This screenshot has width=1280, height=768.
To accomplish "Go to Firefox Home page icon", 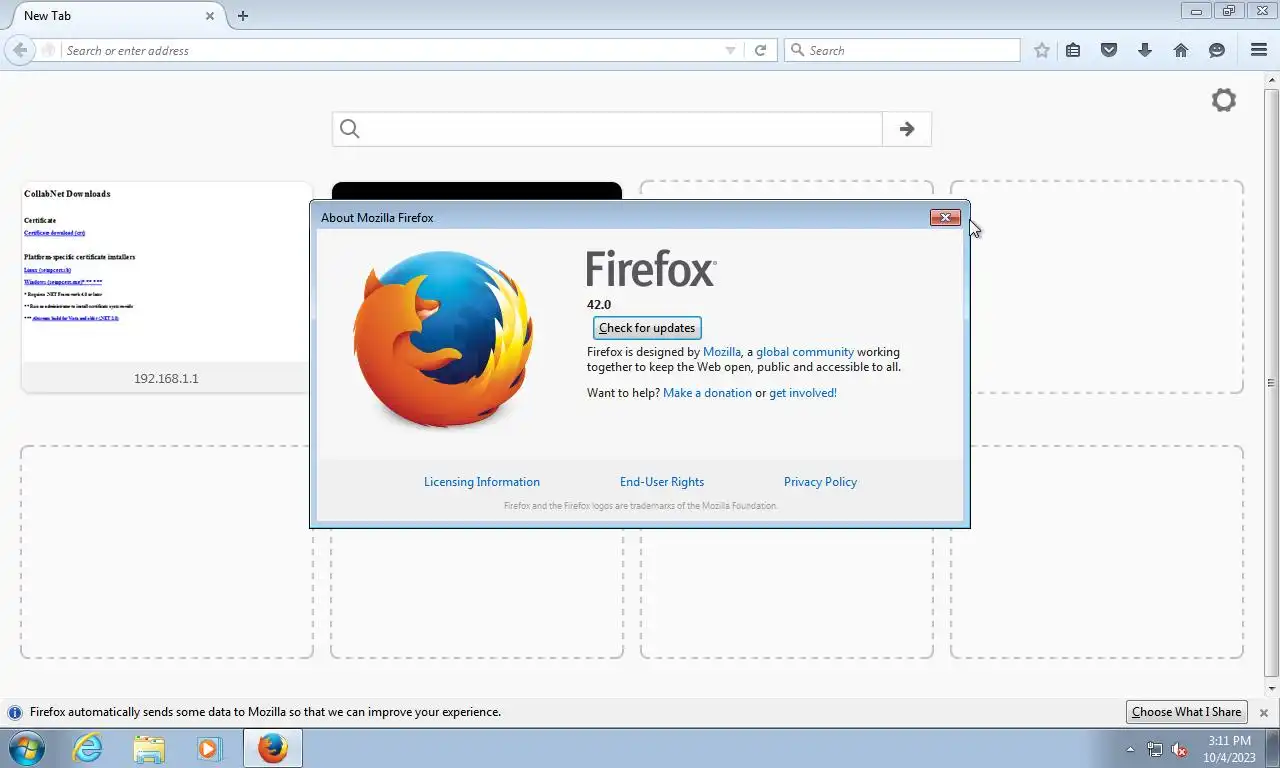I will point(1181,50).
